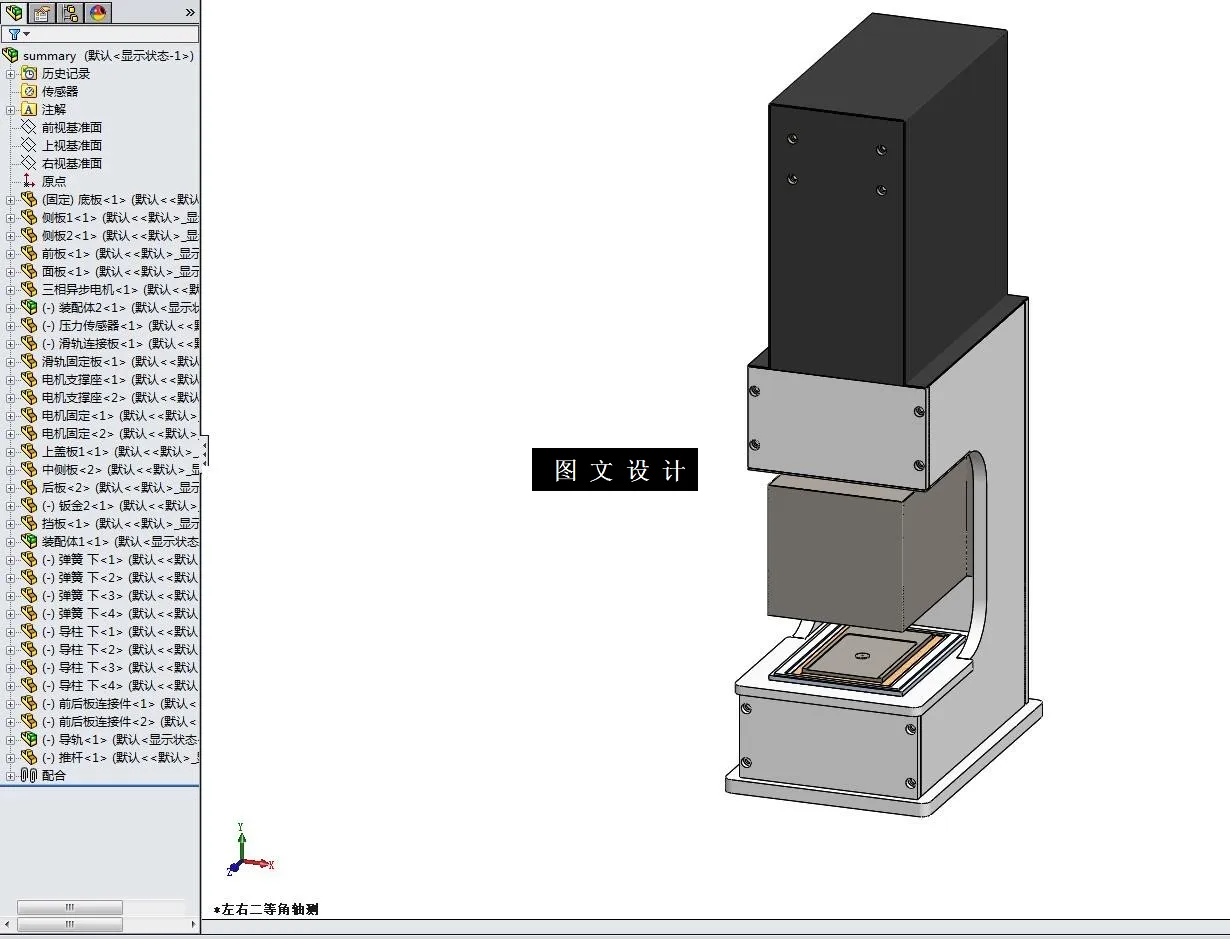Select 弹簧 下<4> in the tree
This screenshot has height=939, width=1230.
pyautogui.click(x=120, y=613)
